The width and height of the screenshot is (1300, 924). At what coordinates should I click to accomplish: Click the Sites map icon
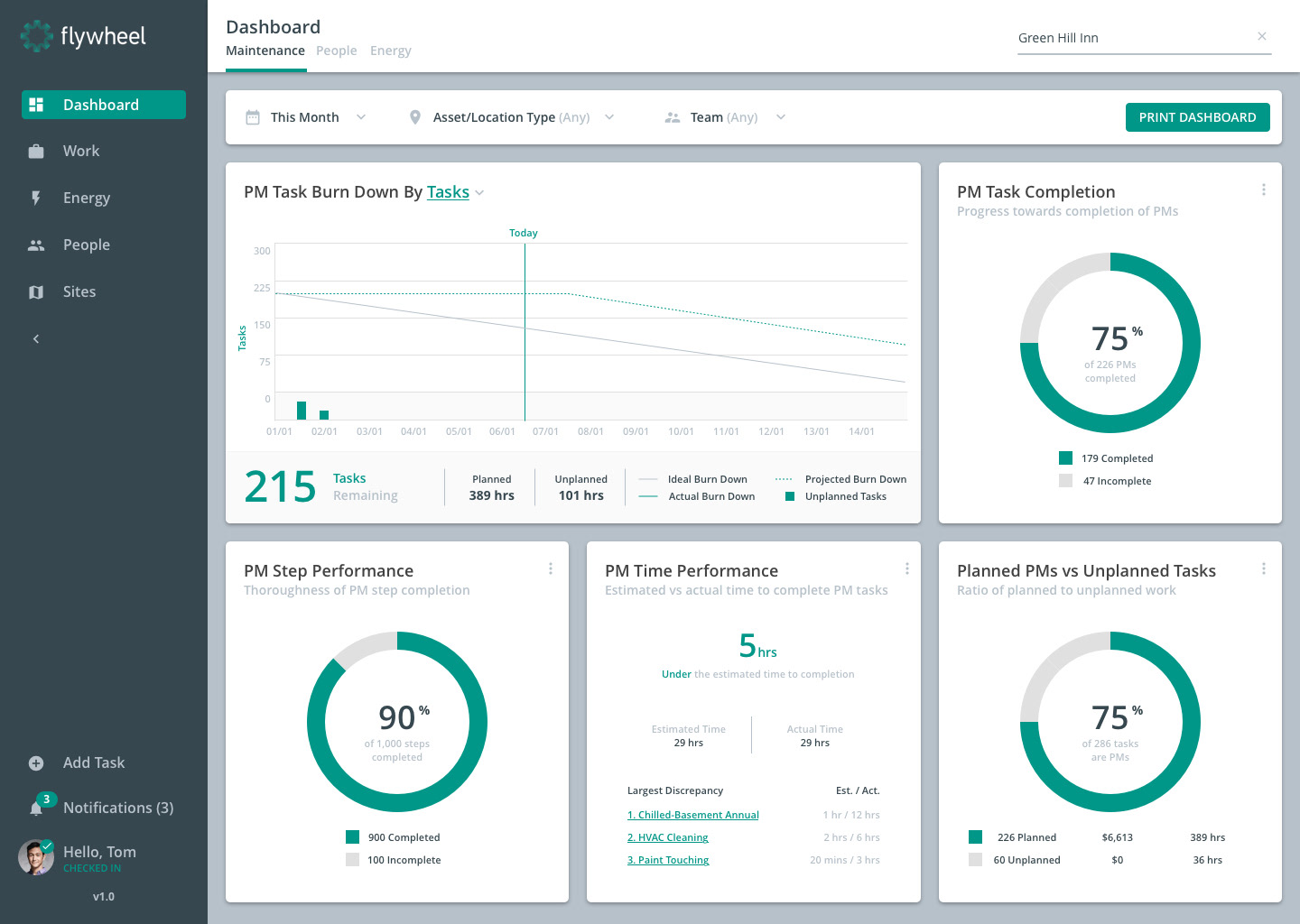click(x=36, y=291)
